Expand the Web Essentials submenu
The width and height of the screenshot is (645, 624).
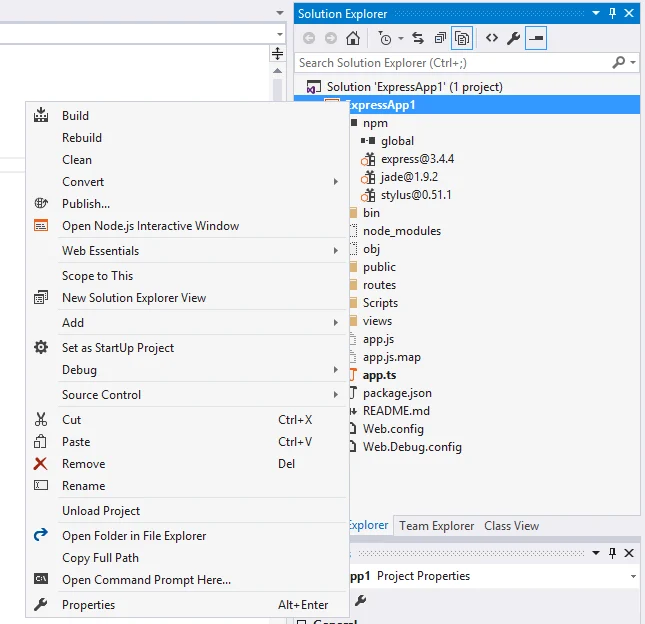click(x=187, y=251)
